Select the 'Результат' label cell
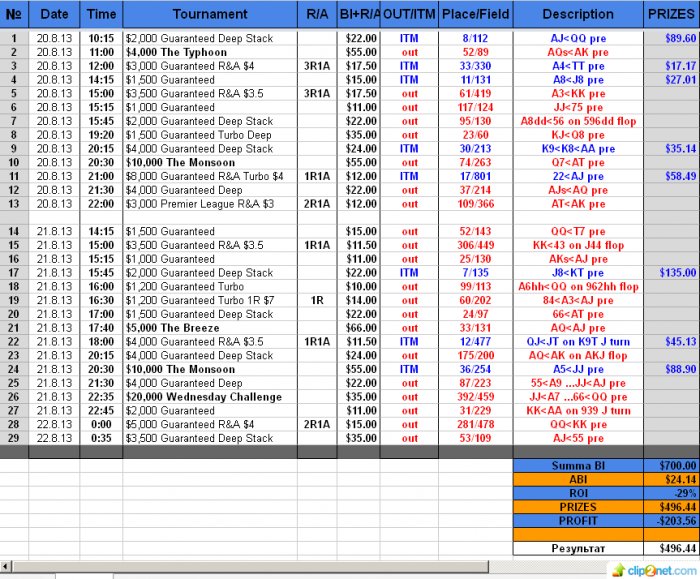 pos(578,548)
